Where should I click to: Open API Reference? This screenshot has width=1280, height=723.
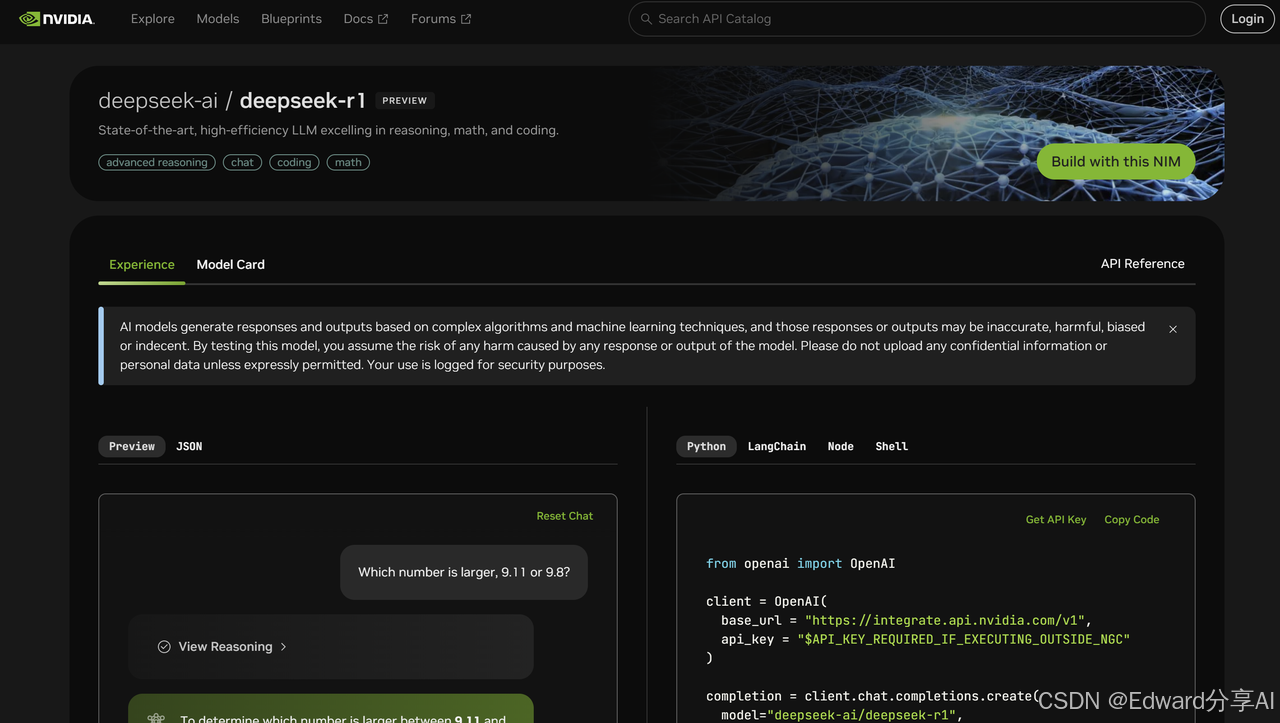coord(1143,264)
